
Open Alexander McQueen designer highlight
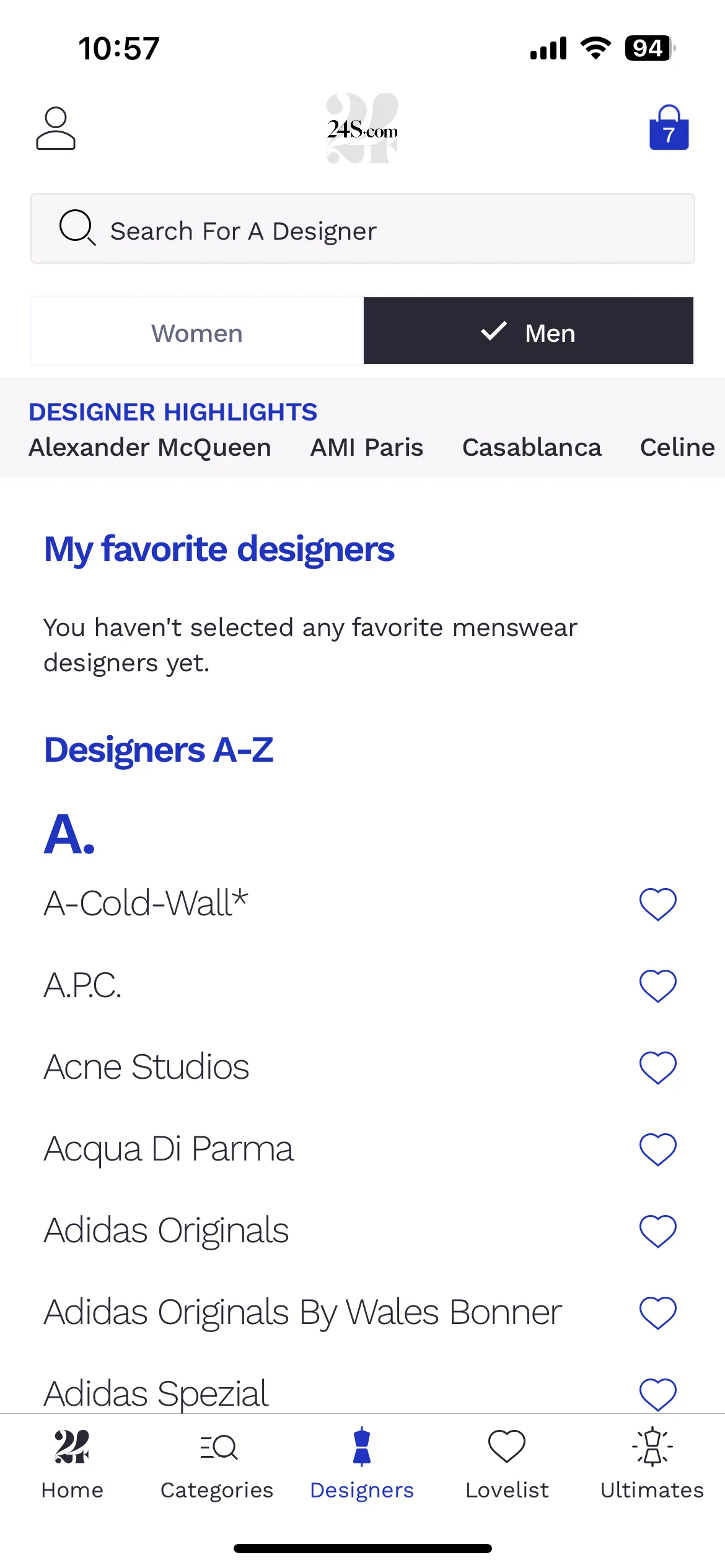[150, 447]
